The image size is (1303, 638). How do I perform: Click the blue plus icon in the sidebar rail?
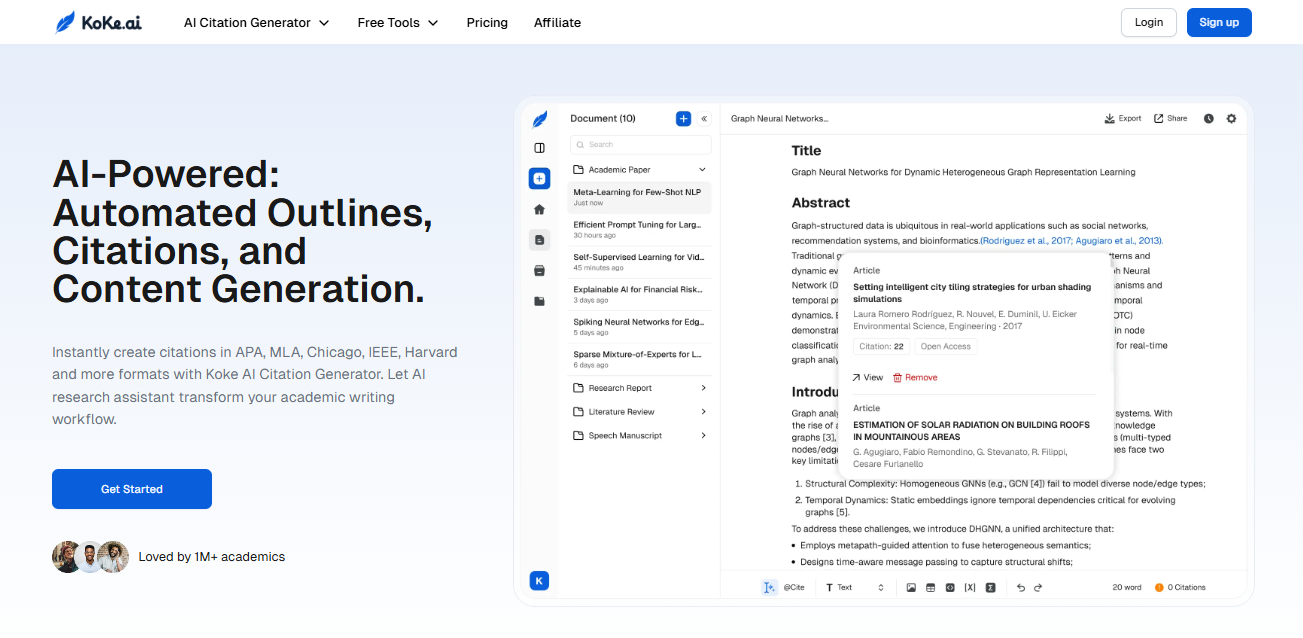[540, 179]
